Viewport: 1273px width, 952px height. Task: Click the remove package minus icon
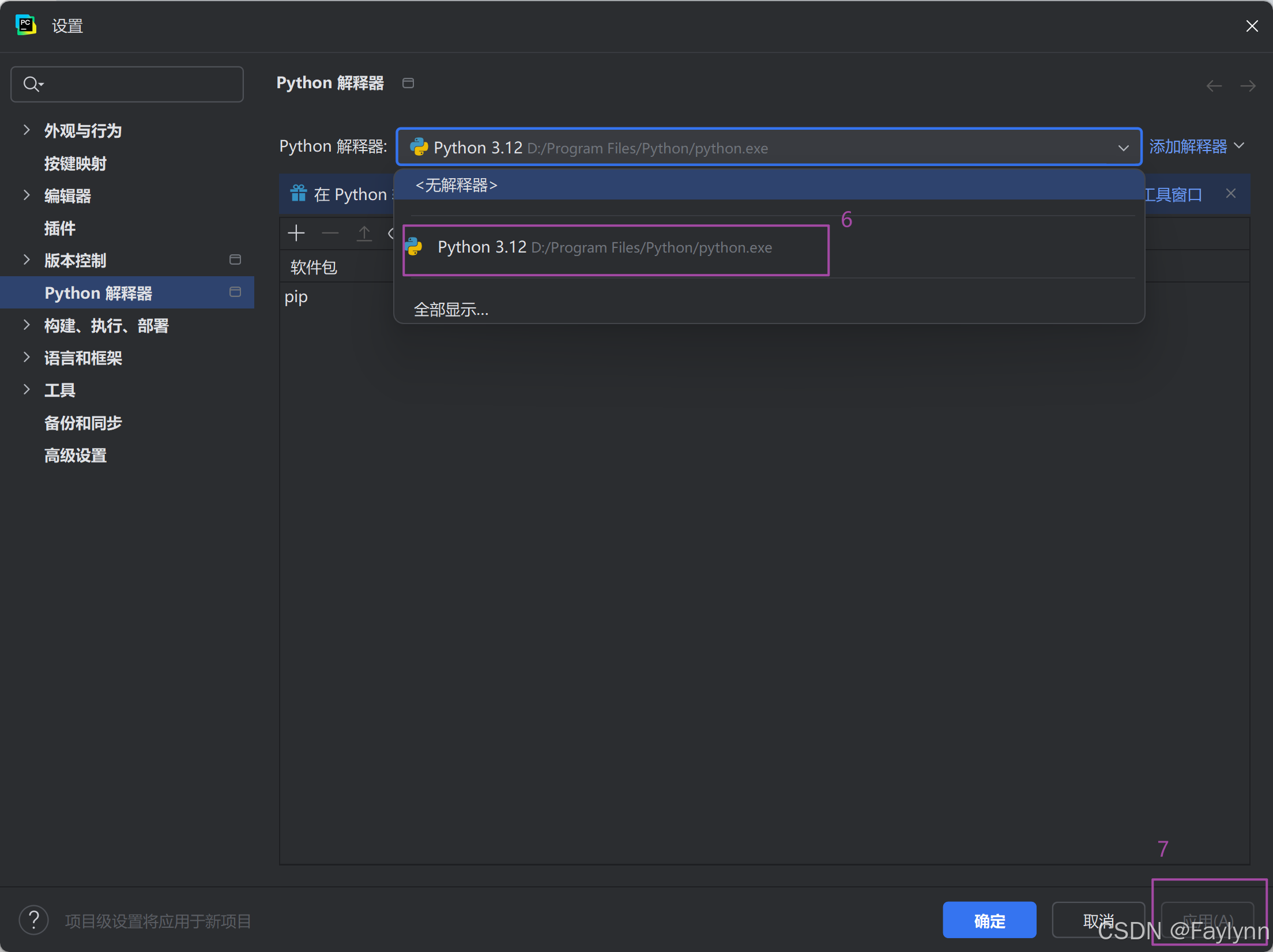coord(330,233)
